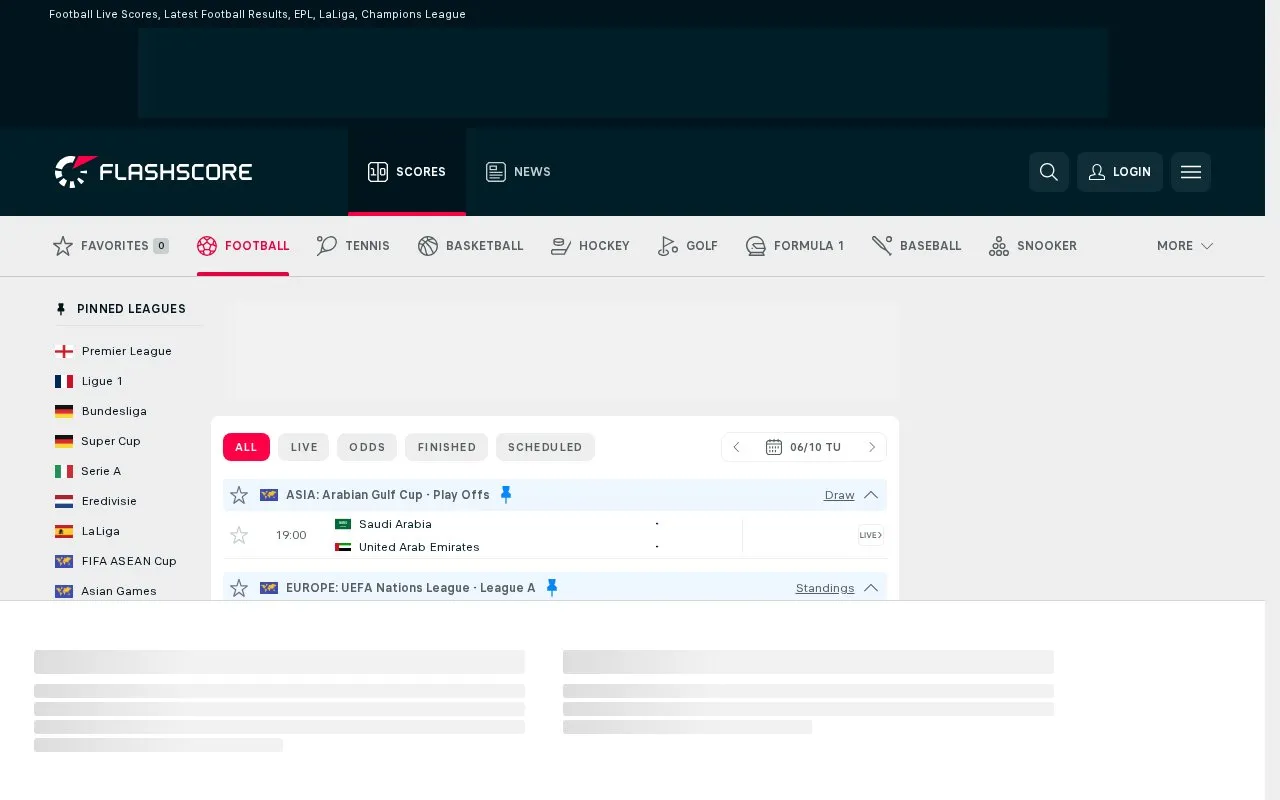Viewport: 1280px width, 800px height.
Task: Select the BASEBALL sport tab
Action: click(916, 246)
